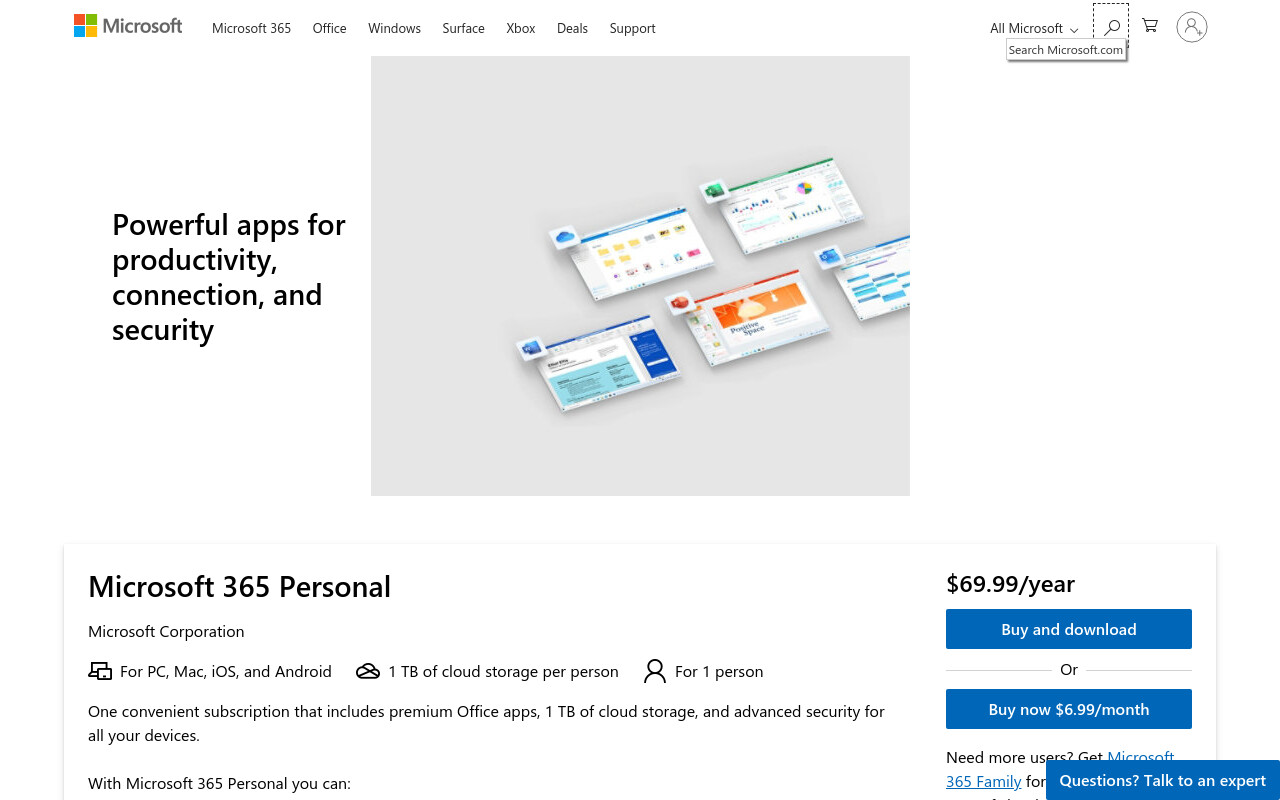
Task: Click the All Microsoft chevron arrow
Action: pyautogui.click(x=1074, y=30)
